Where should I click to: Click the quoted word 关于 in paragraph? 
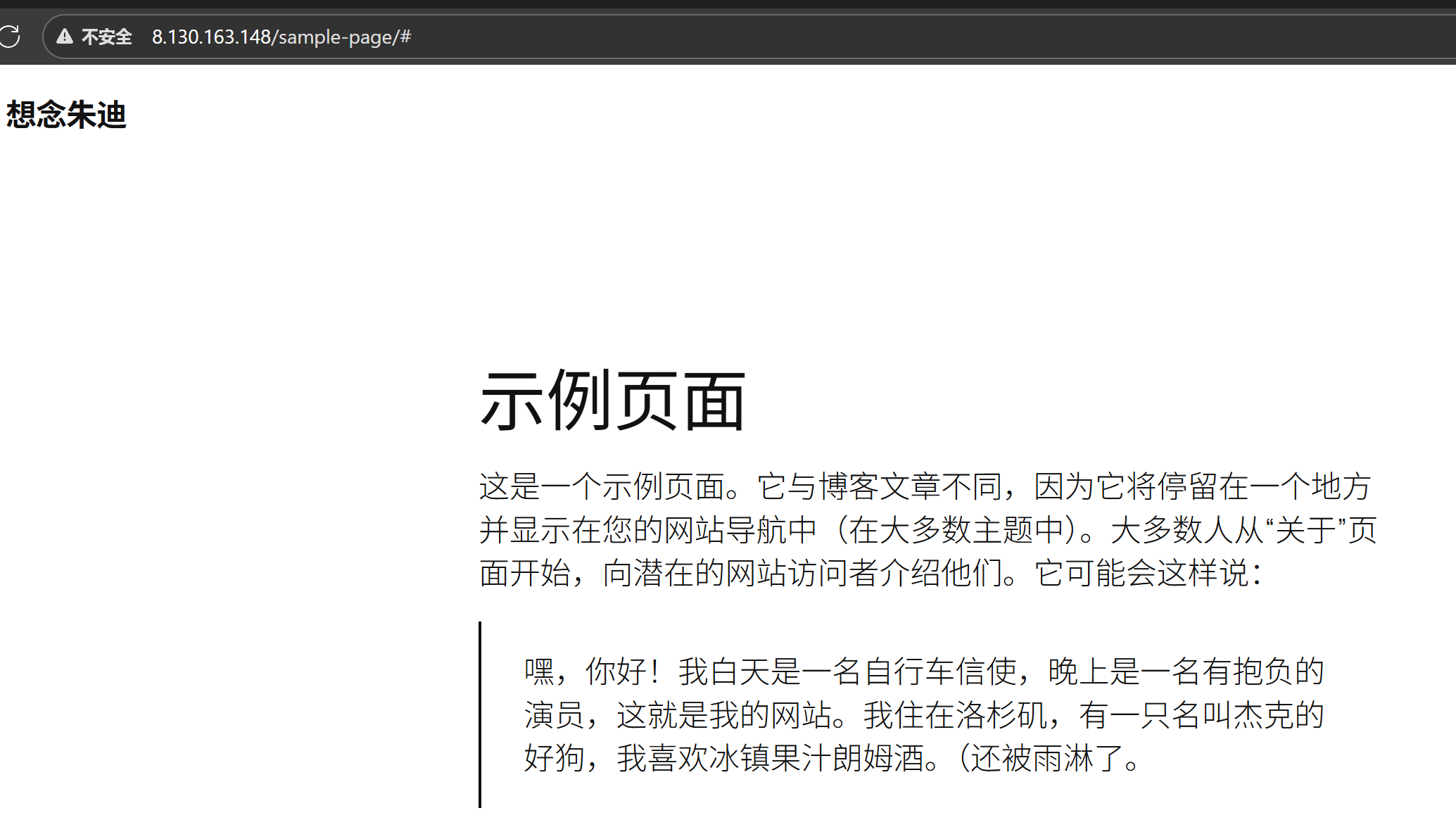tap(1305, 530)
